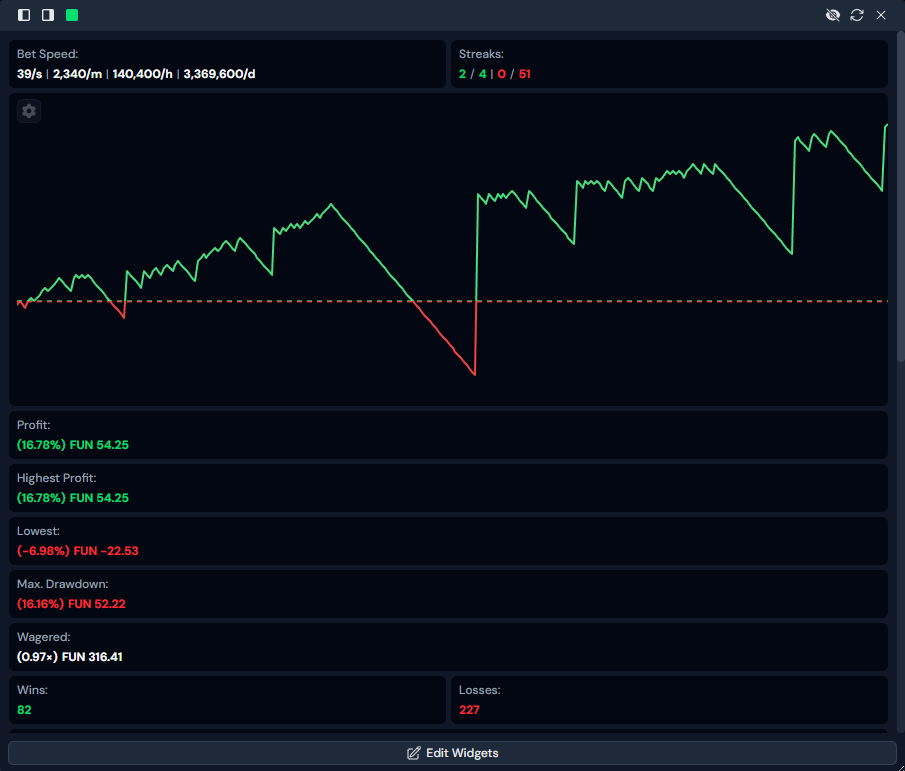
Task: Click the Losses counter widget
Action: pyautogui.click(x=668, y=700)
